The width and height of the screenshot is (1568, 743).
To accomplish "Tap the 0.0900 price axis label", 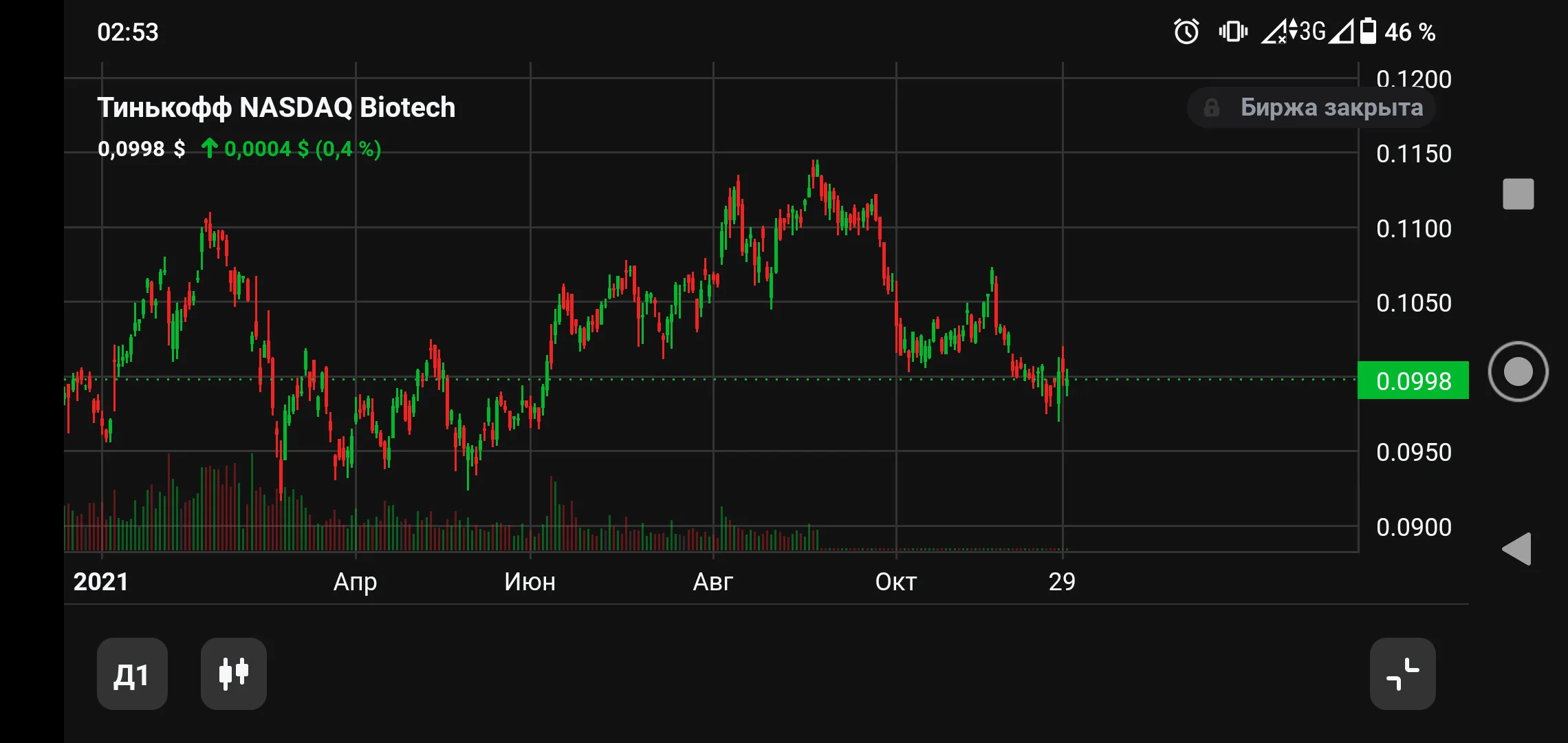I will click(1414, 527).
